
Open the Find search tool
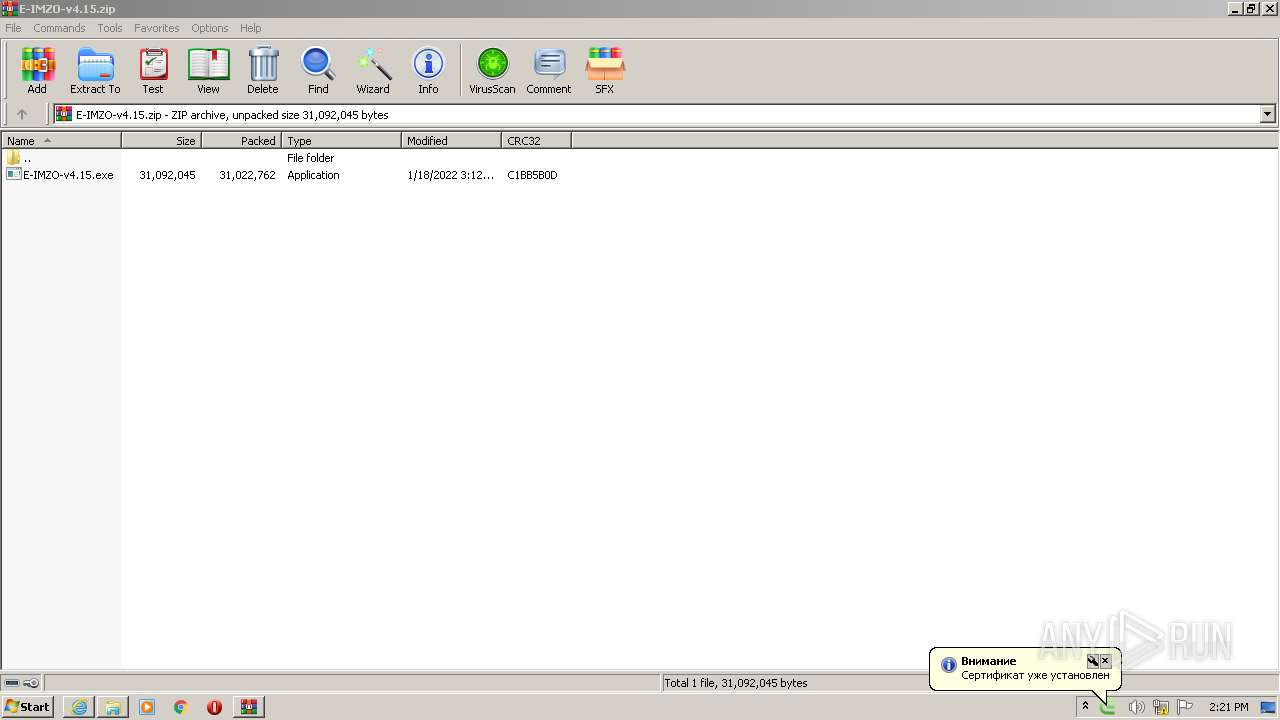[x=318, y=71]
